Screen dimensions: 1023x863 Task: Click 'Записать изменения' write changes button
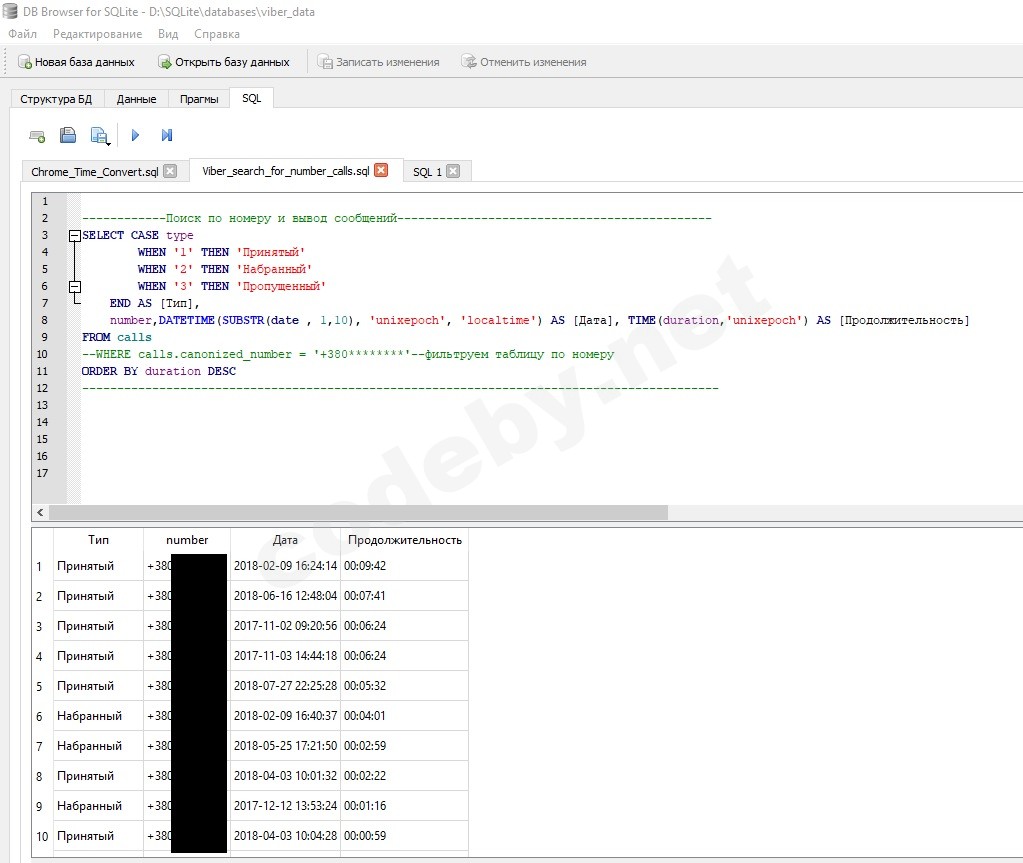378,62
